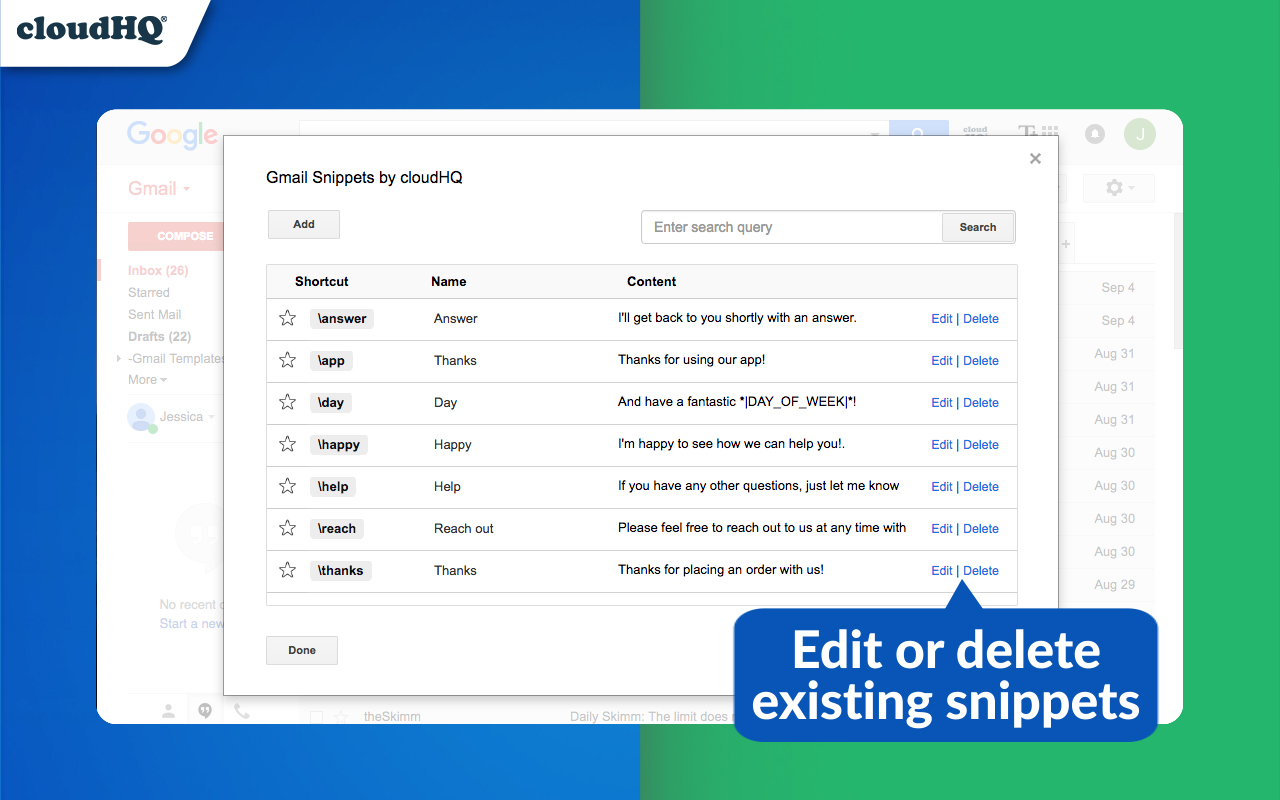Screen dimensions: 1280x800
Task: Star the \answer snippet as favorite
Action: click(287, 317)
